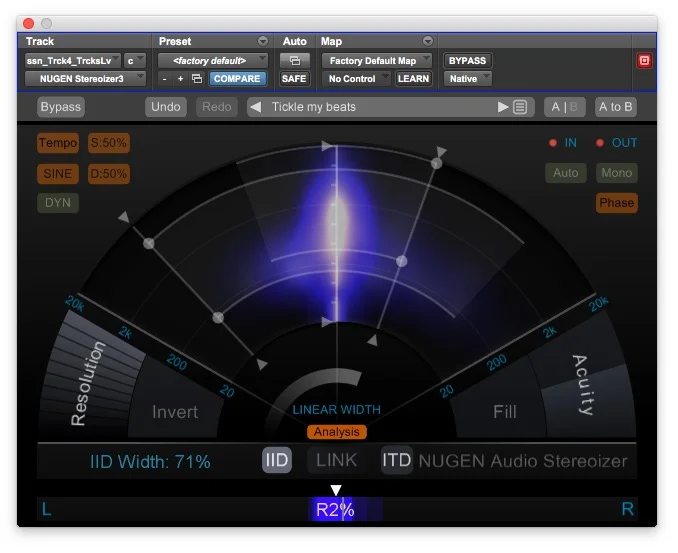Click the A to B copy button

(x=616, y=107)
